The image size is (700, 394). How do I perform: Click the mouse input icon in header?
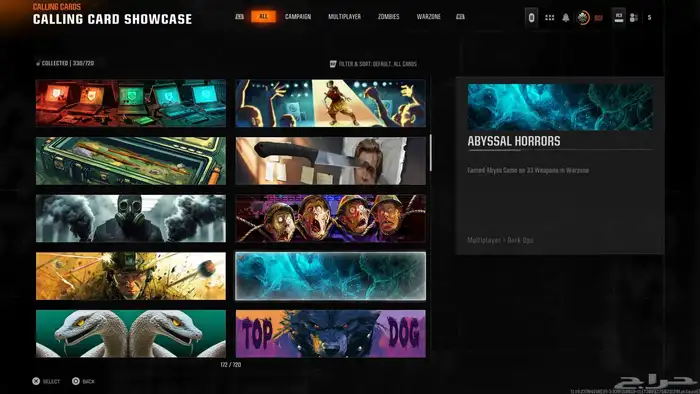(531, 17)
